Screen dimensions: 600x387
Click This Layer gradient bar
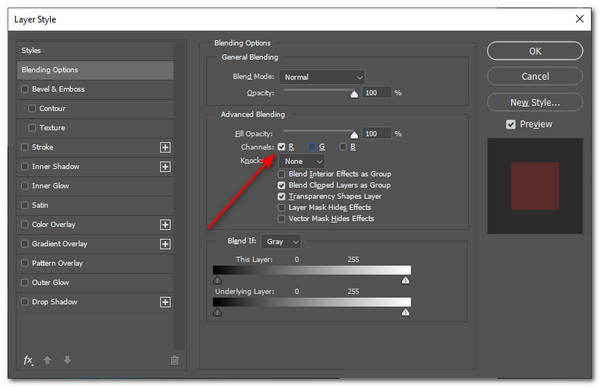tap(312, 270)
